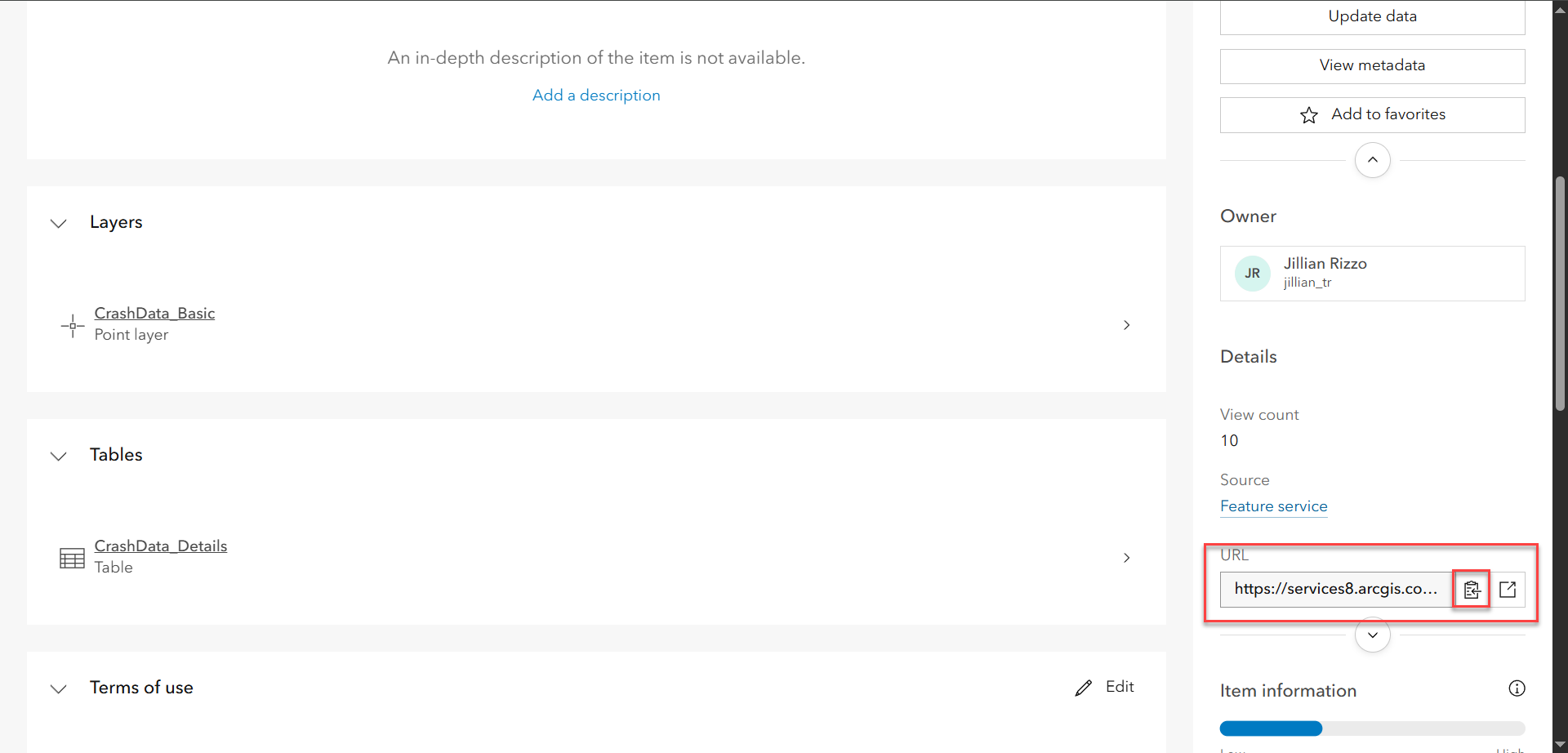Copy the service URL using the clipboard icon
Screen dimensions: 1568x753
[1471, 589]
